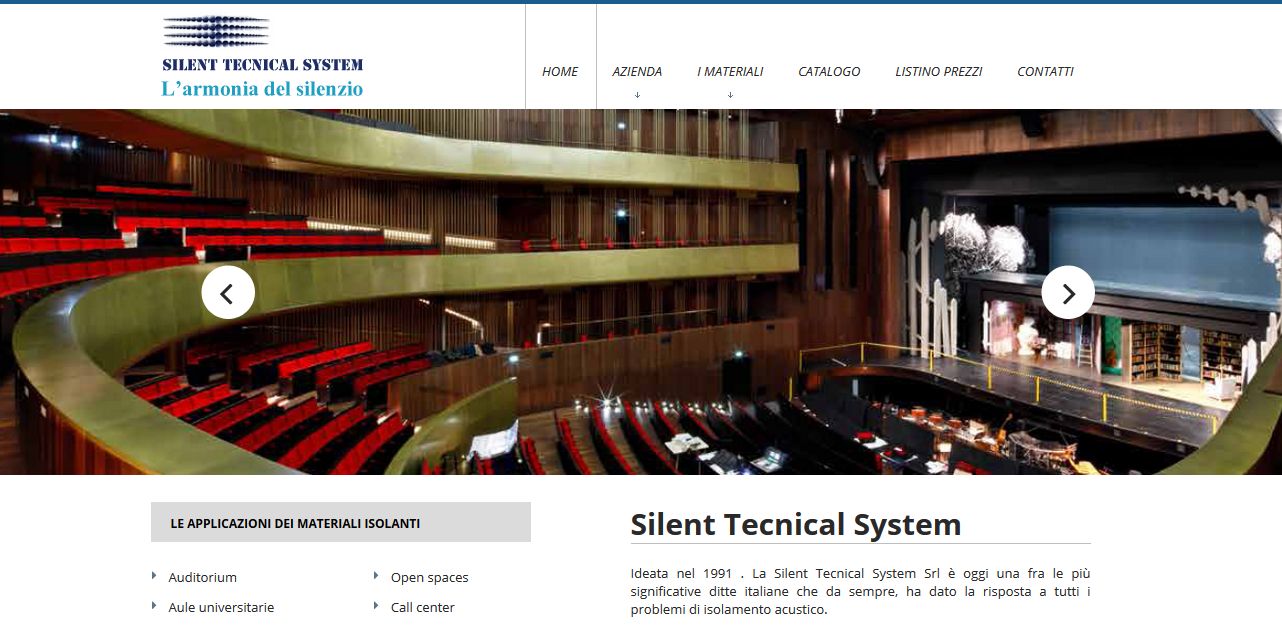Click the theater slideshow image

(x=641, y=292)
